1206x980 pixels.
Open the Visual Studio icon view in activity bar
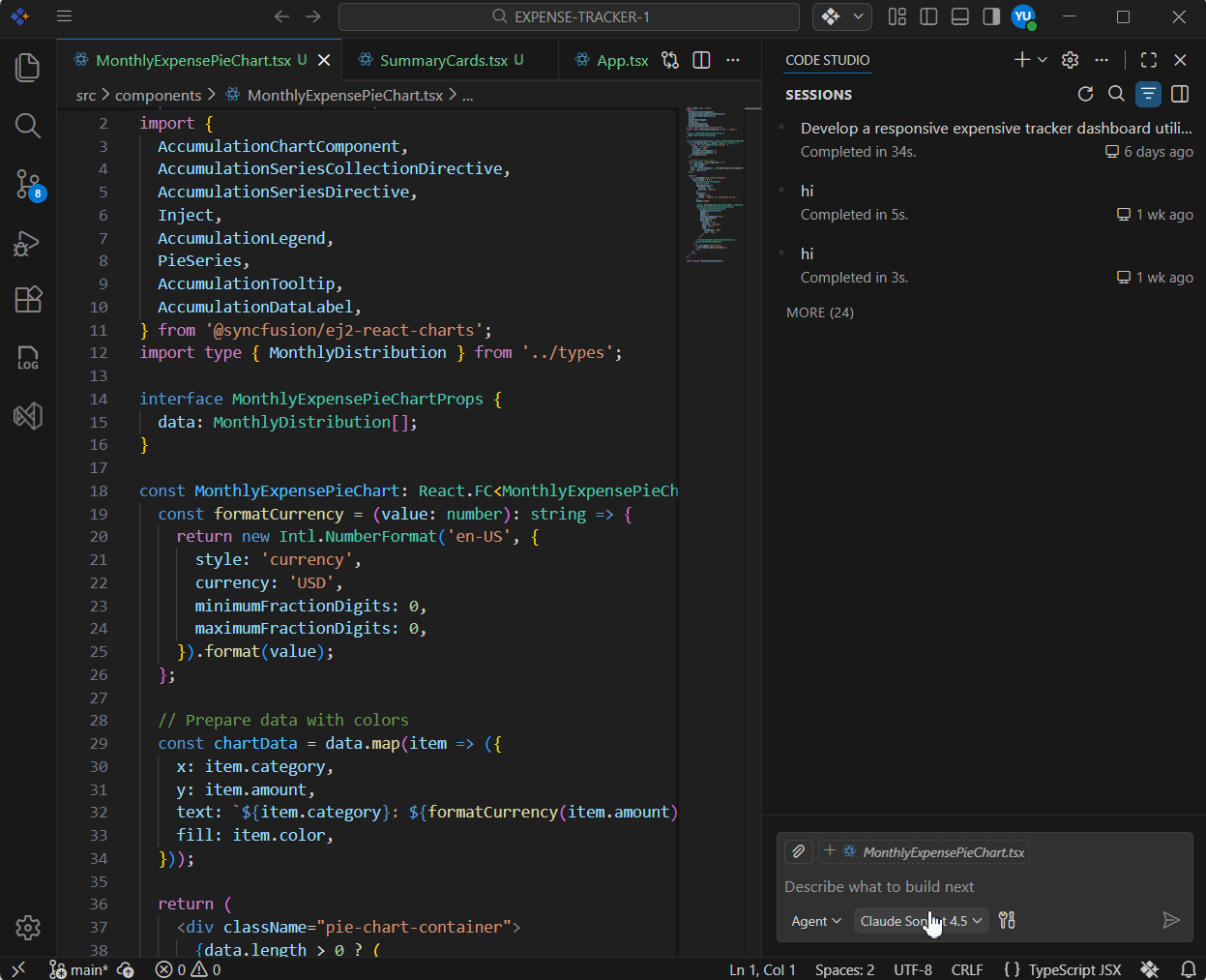pyautogui.click(x=28, y=416)
